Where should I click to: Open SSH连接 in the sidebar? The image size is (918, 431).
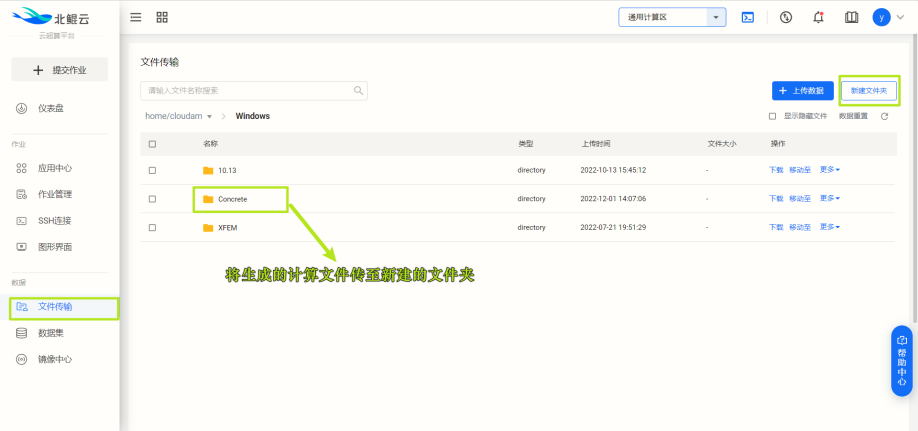[54, 221]
